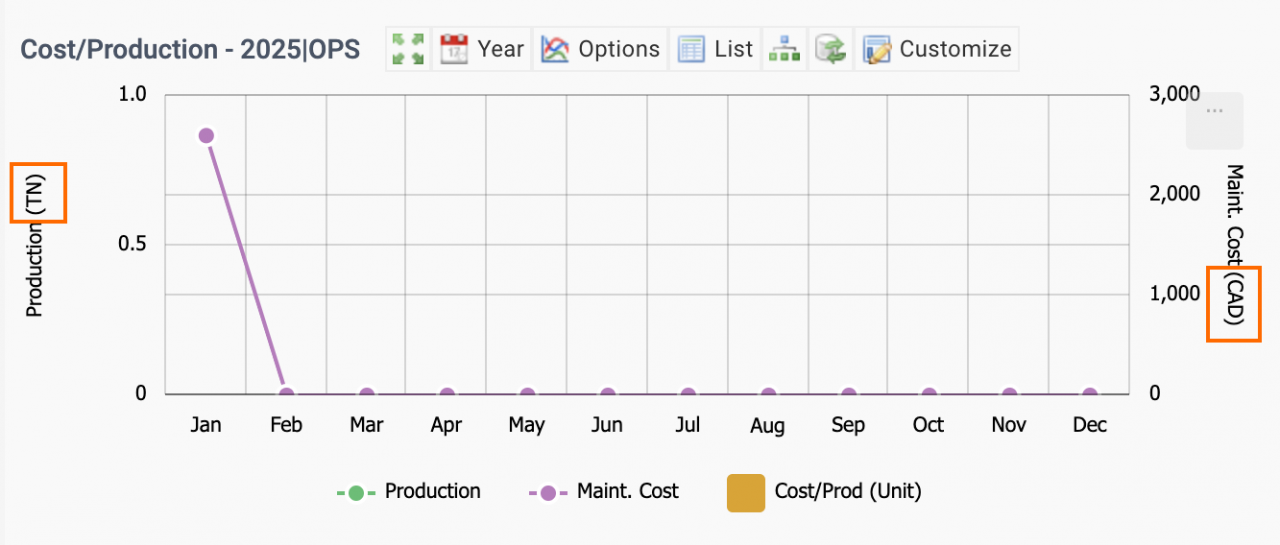Click the chart title Cost/Production - 2025|OPS
This screenshot has height=545, width=1280.
[x=190, y=49]
